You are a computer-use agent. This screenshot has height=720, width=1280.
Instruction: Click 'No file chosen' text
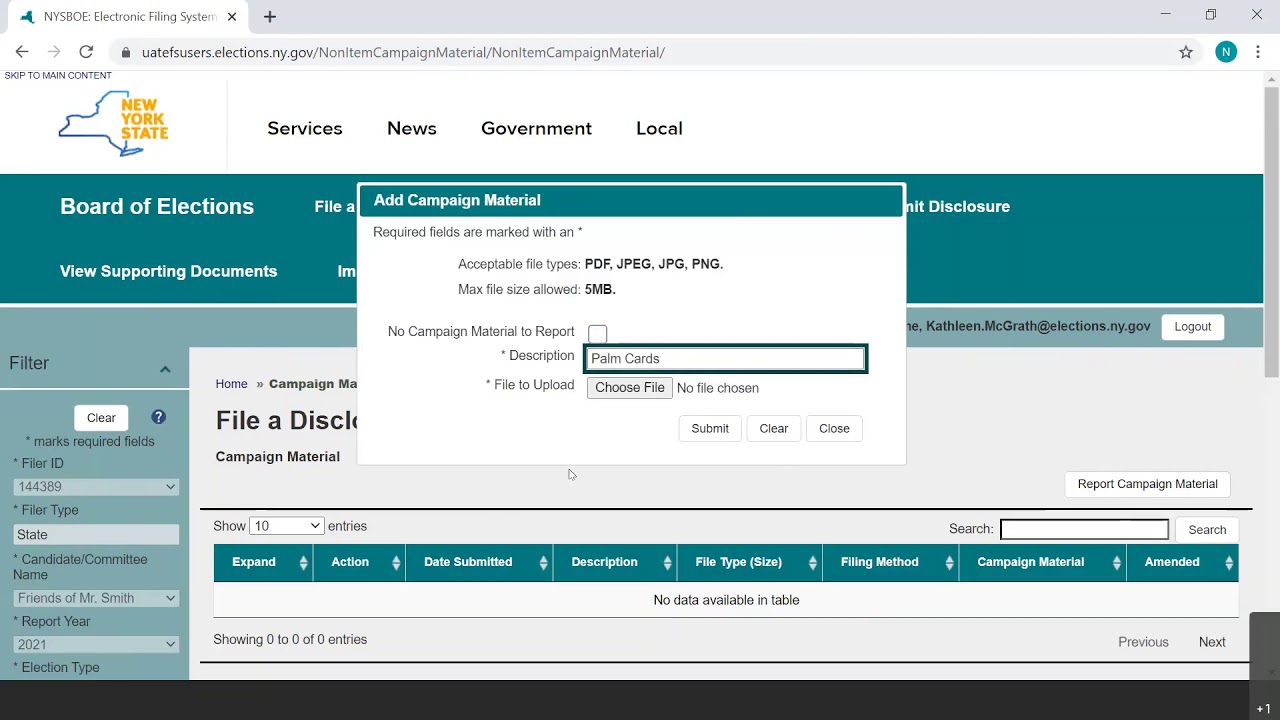pos(718,388)
